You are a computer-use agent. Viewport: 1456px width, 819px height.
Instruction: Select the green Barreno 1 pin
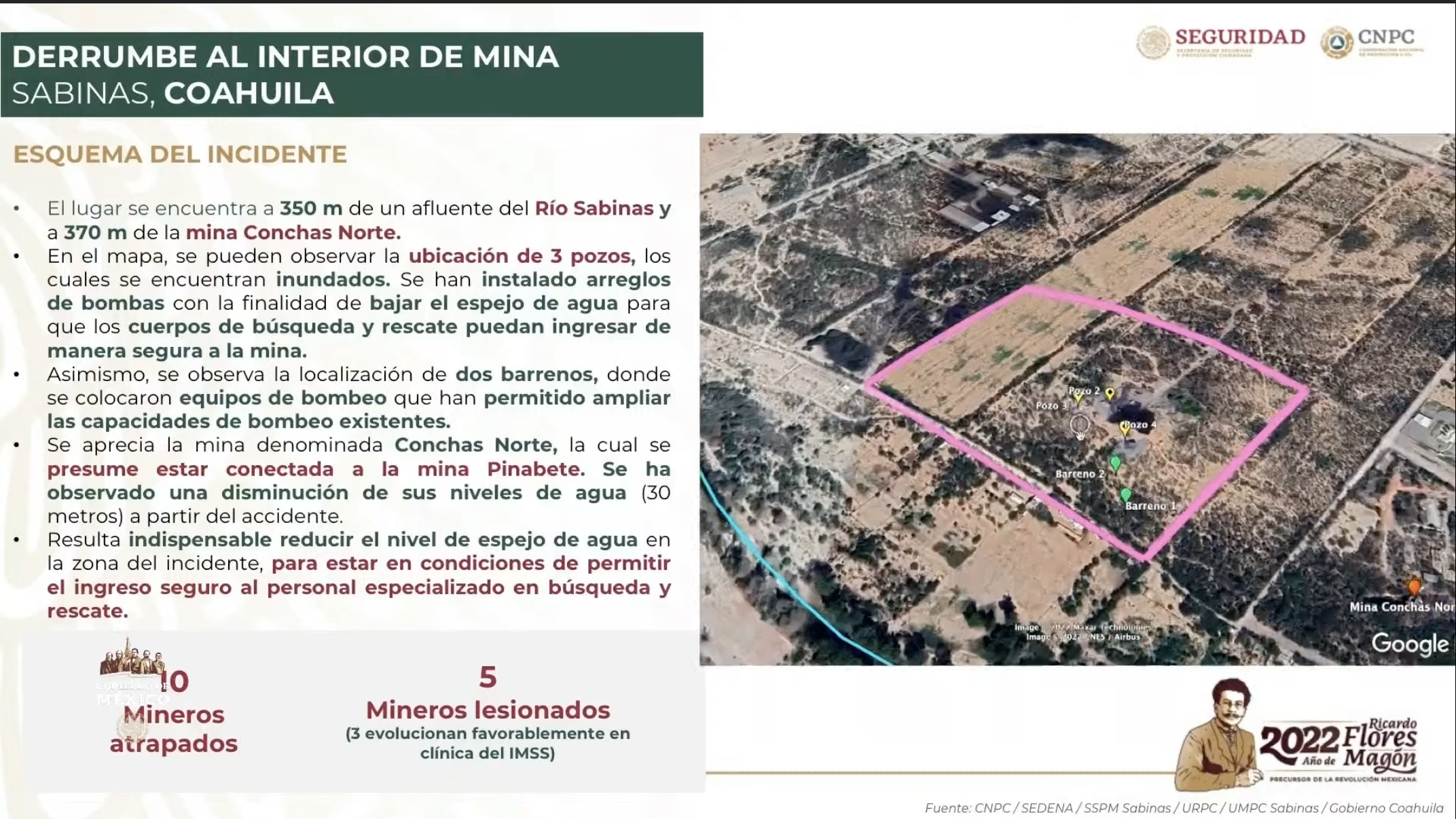(1125, 494)
